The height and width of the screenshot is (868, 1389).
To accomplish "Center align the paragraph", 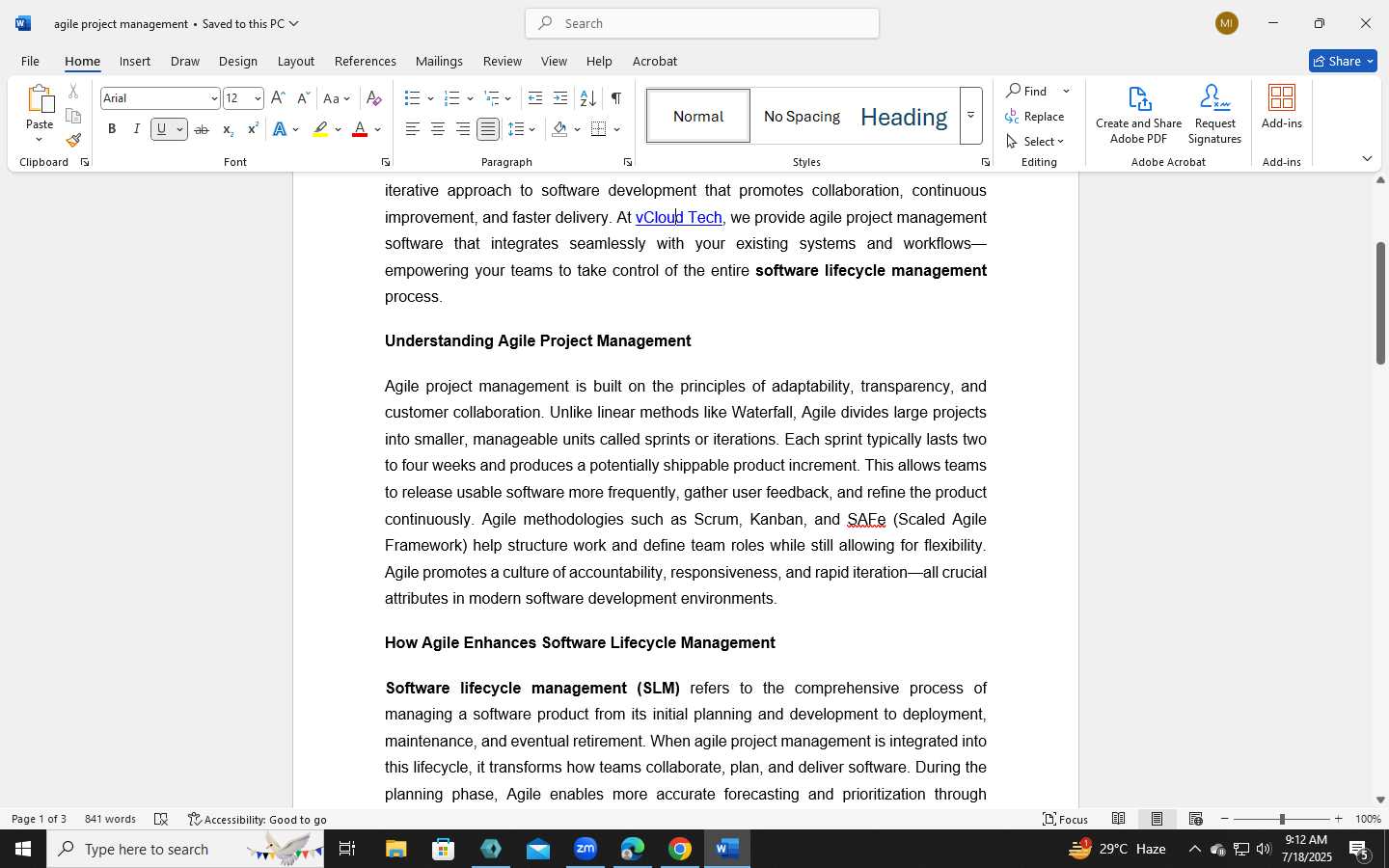I will tap(438, 129).
